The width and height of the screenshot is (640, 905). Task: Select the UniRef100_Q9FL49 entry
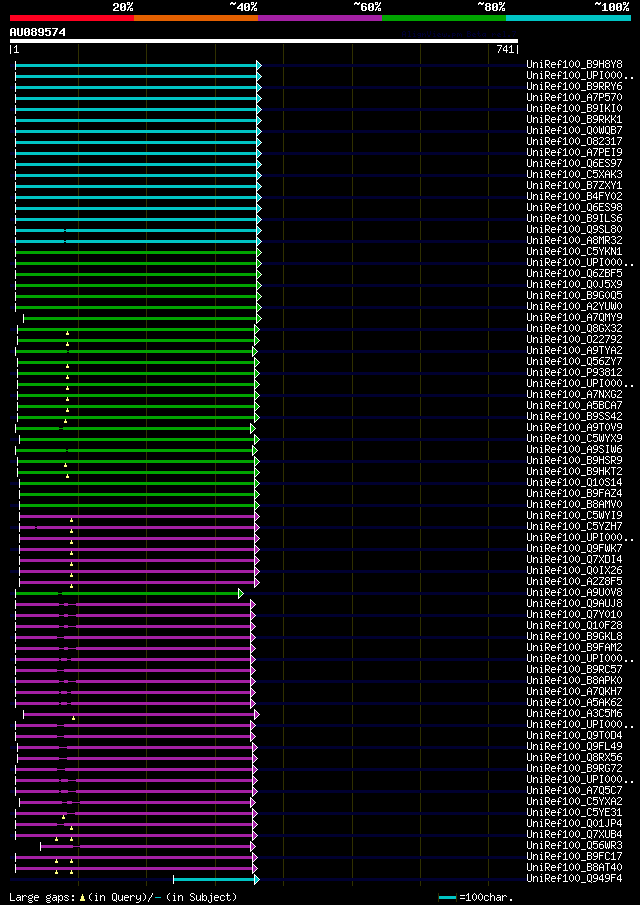click(x=574, y=746)
